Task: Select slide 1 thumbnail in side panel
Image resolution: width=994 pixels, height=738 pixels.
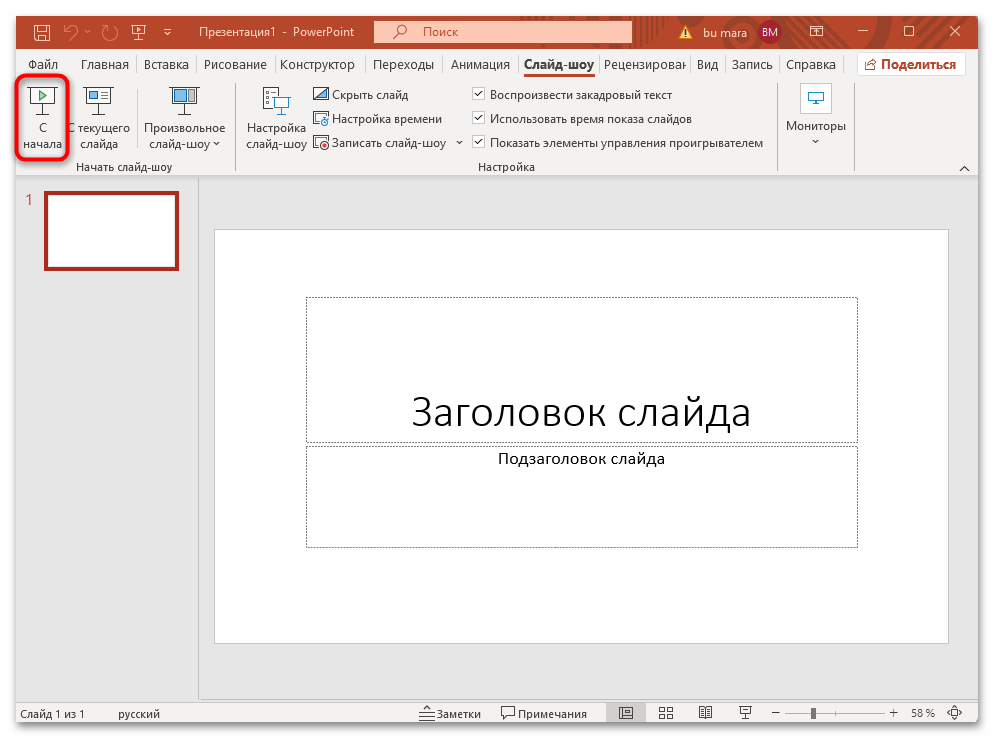Action: (111, 231)
